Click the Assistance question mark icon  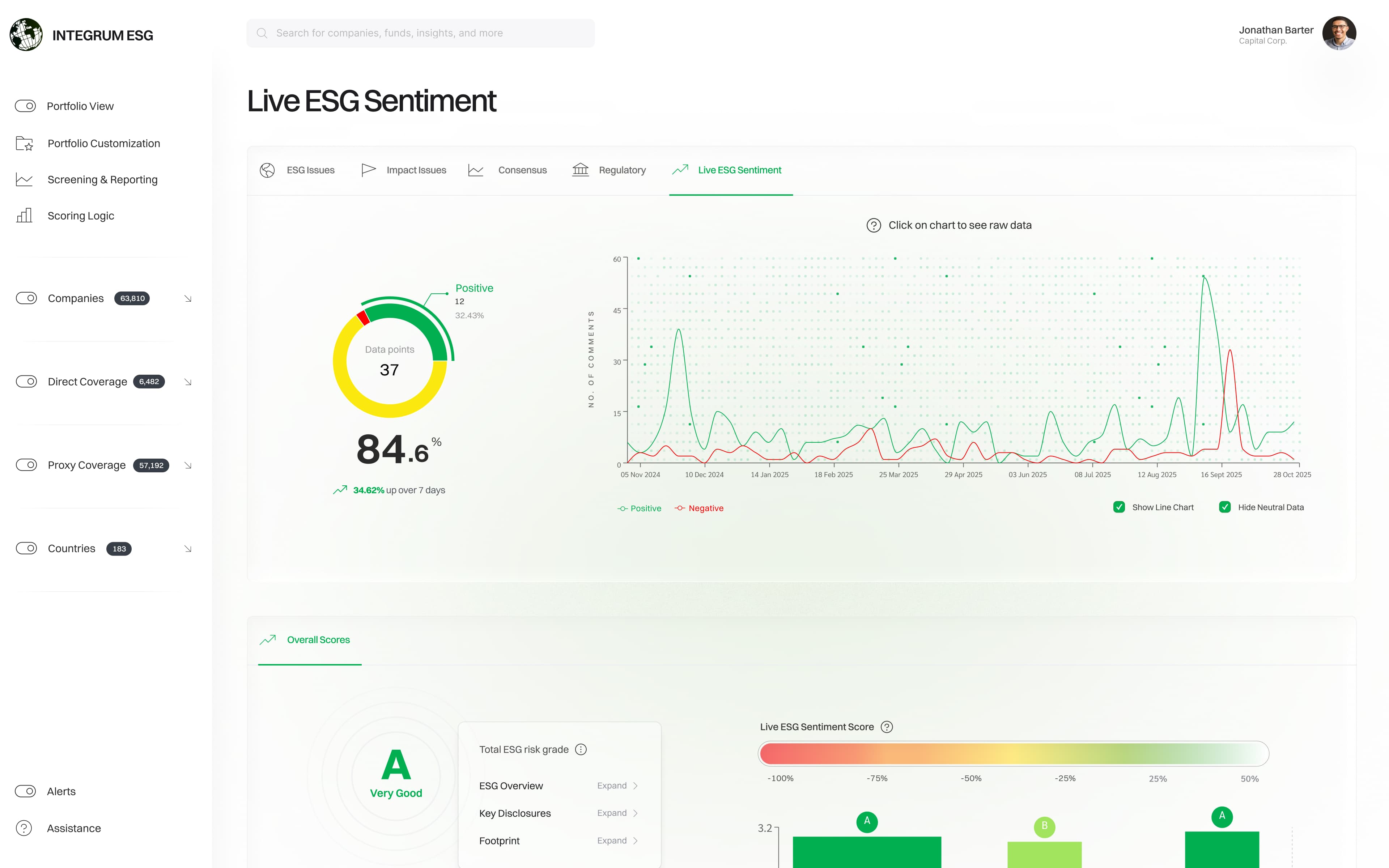pyautogui.click(x=24, y=828)
